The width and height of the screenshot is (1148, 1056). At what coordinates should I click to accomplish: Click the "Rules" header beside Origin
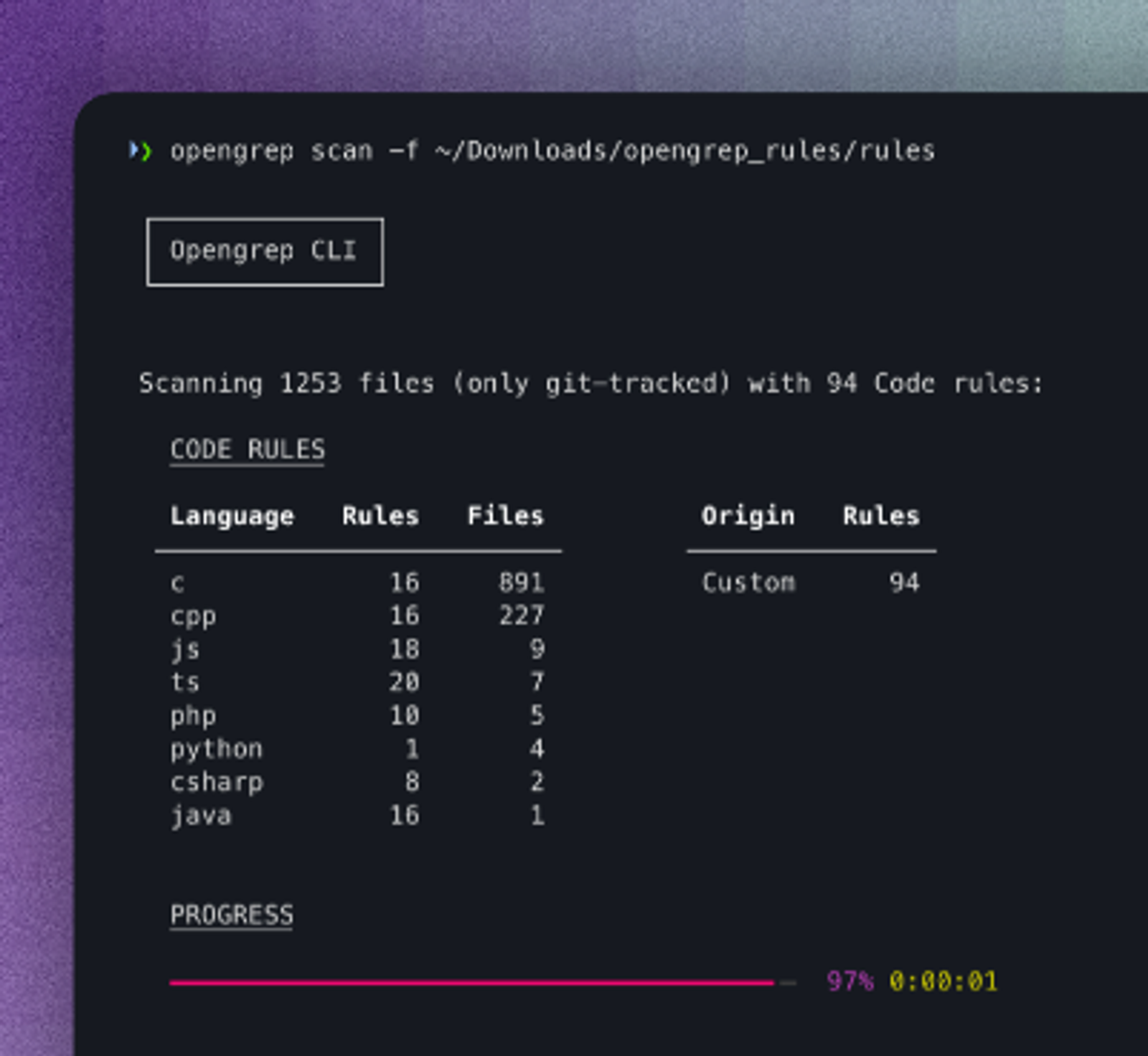tap(881, 516)
